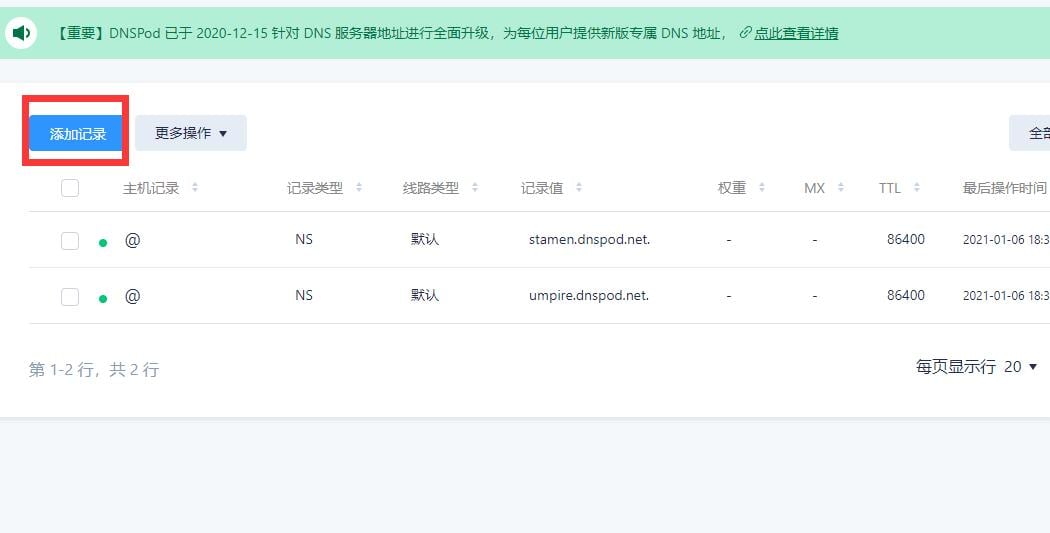Click the 第 1-2 行, 共 2 行 text
The image size is (1050, 533).
94,369
